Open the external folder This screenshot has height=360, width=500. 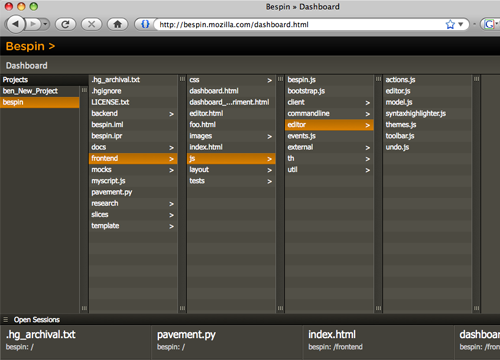329,147
